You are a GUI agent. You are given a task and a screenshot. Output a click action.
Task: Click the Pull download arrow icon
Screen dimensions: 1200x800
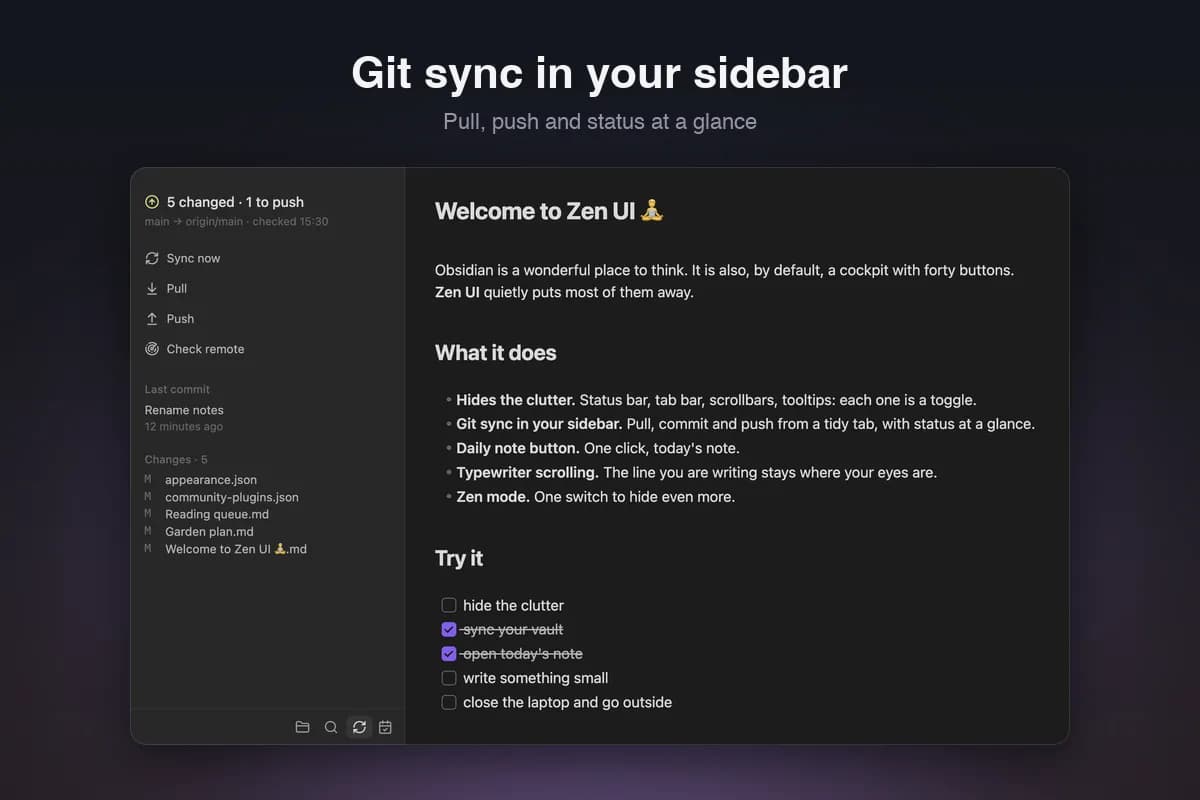point(152,288)
